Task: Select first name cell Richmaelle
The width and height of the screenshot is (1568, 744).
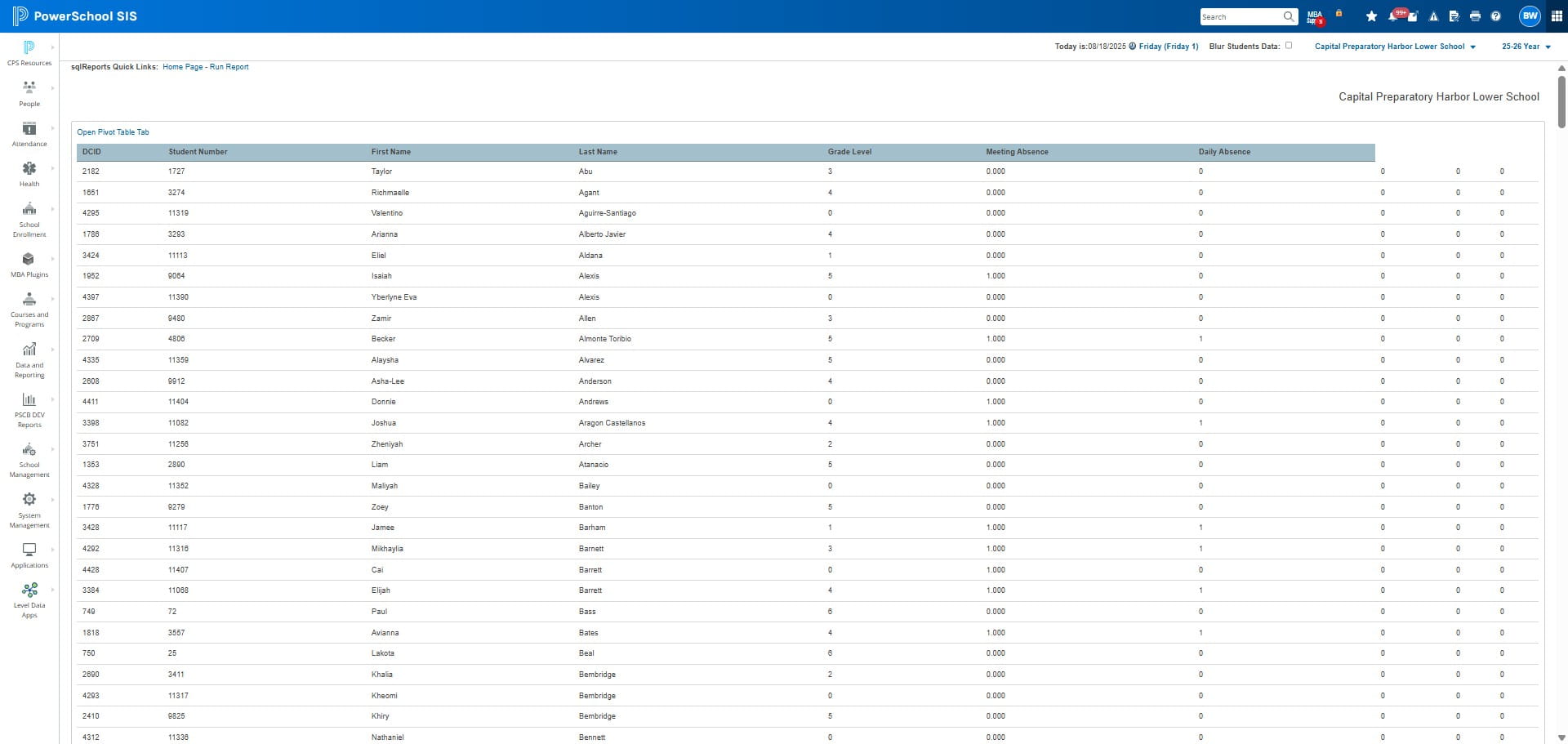Action: click(390, 193)
